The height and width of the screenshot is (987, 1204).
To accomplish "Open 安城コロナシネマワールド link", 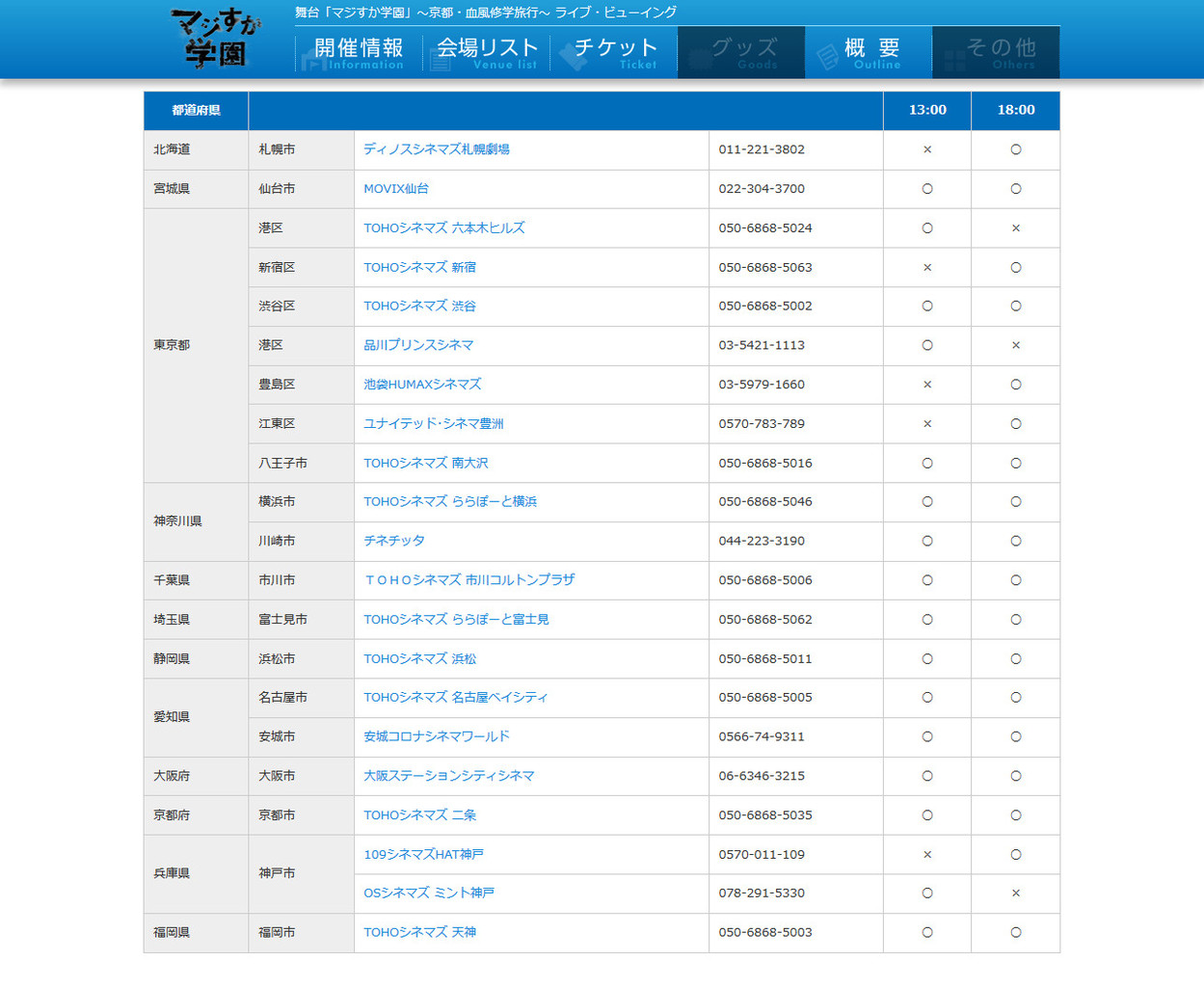I will click(437, 736).
